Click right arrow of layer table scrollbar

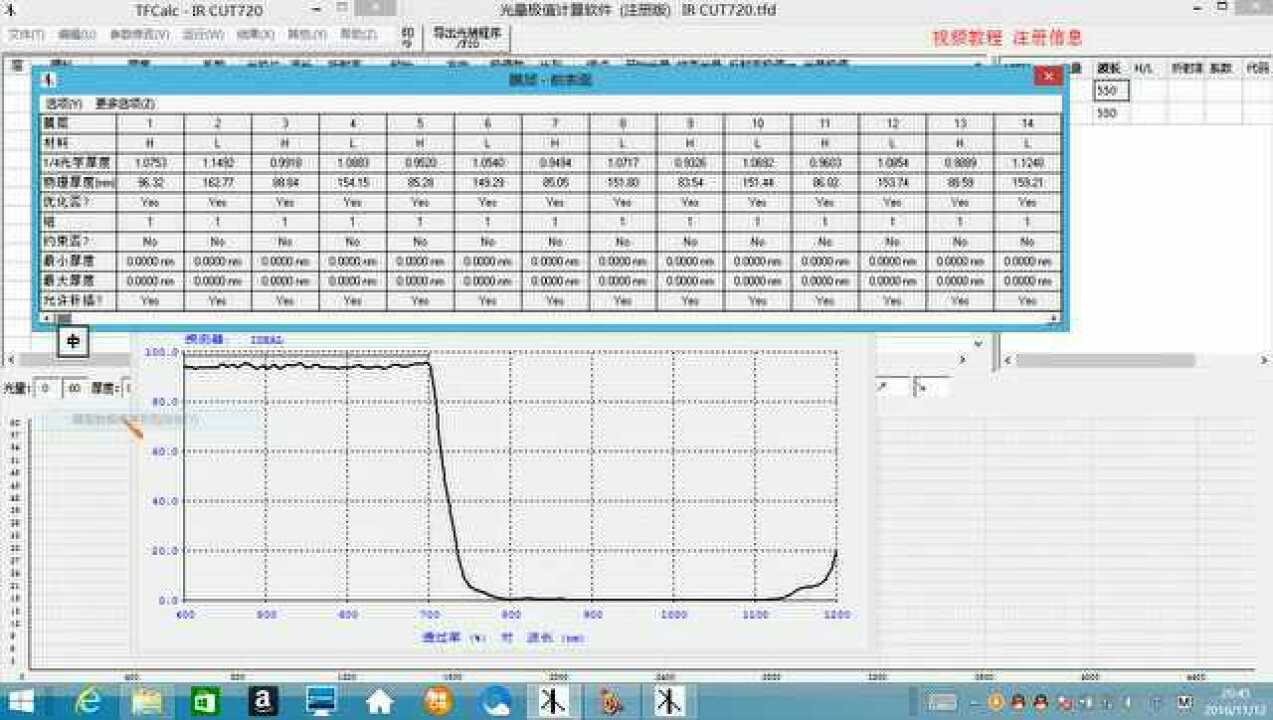tap(1053, 318)
